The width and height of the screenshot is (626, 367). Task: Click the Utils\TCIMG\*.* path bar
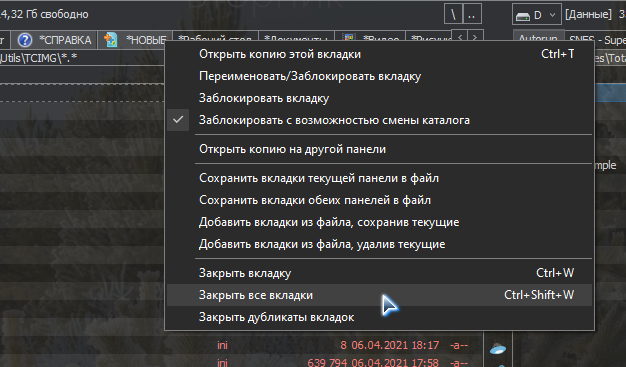(x=82, y=58)
